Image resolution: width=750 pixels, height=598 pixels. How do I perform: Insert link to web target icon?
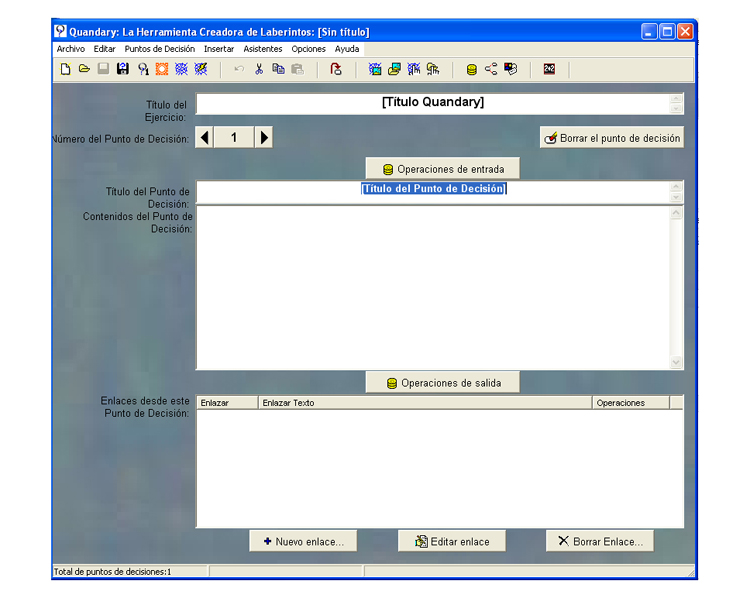(414, 69)
